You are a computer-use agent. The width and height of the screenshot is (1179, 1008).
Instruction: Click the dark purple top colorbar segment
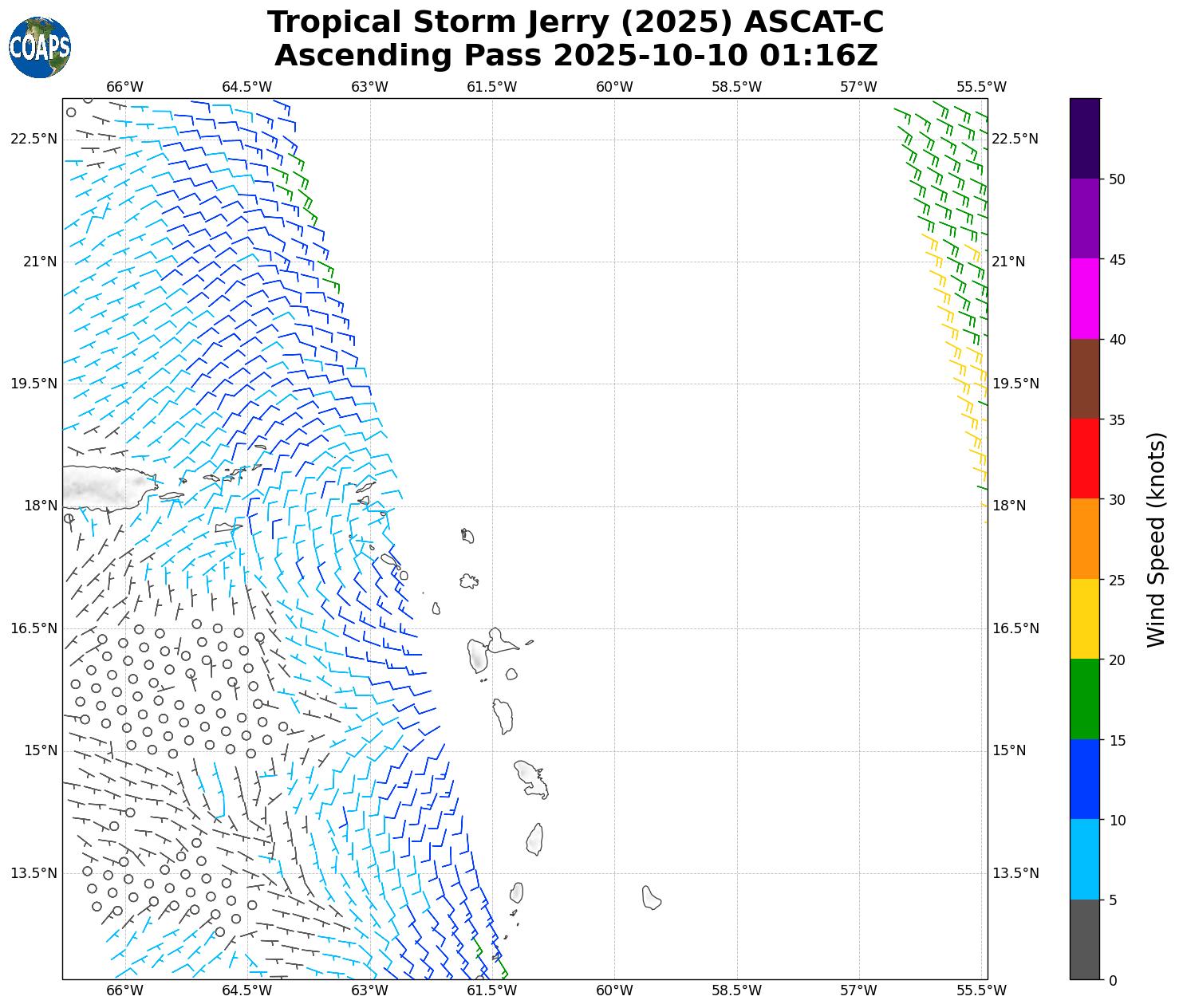coord(1084,138)
